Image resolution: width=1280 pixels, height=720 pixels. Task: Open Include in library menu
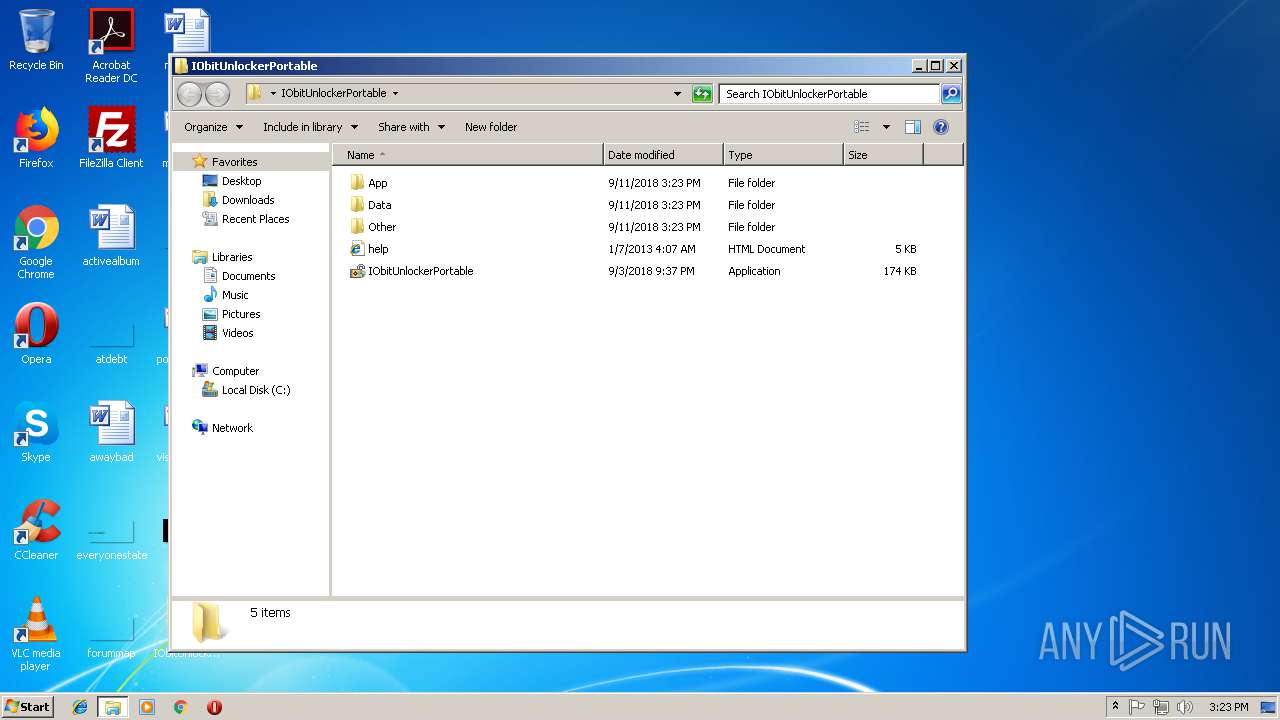(310, 127)
